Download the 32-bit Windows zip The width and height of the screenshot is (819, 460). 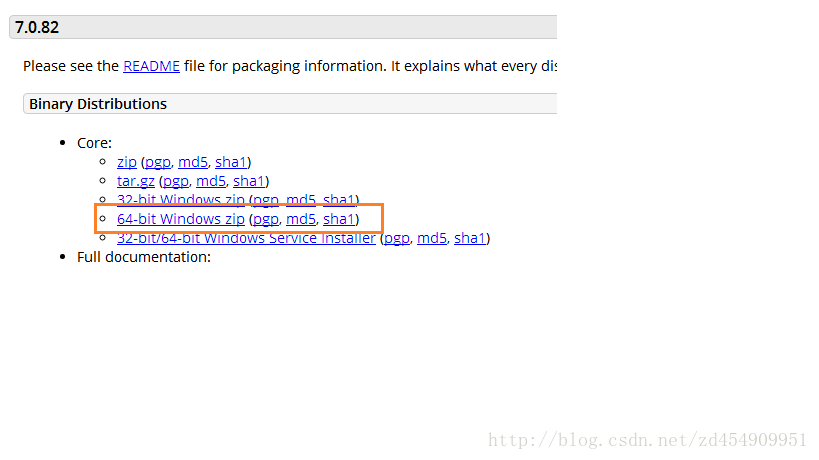(180, 200)
